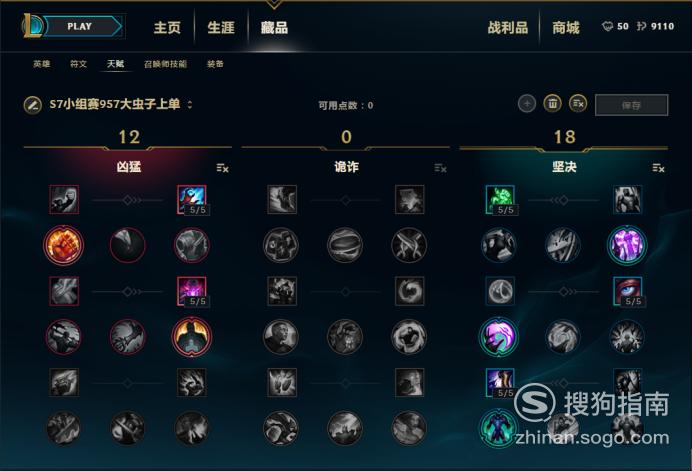Click the blue essence balance 9110
This screenshot has height=471, width=692.
point(655,26)
